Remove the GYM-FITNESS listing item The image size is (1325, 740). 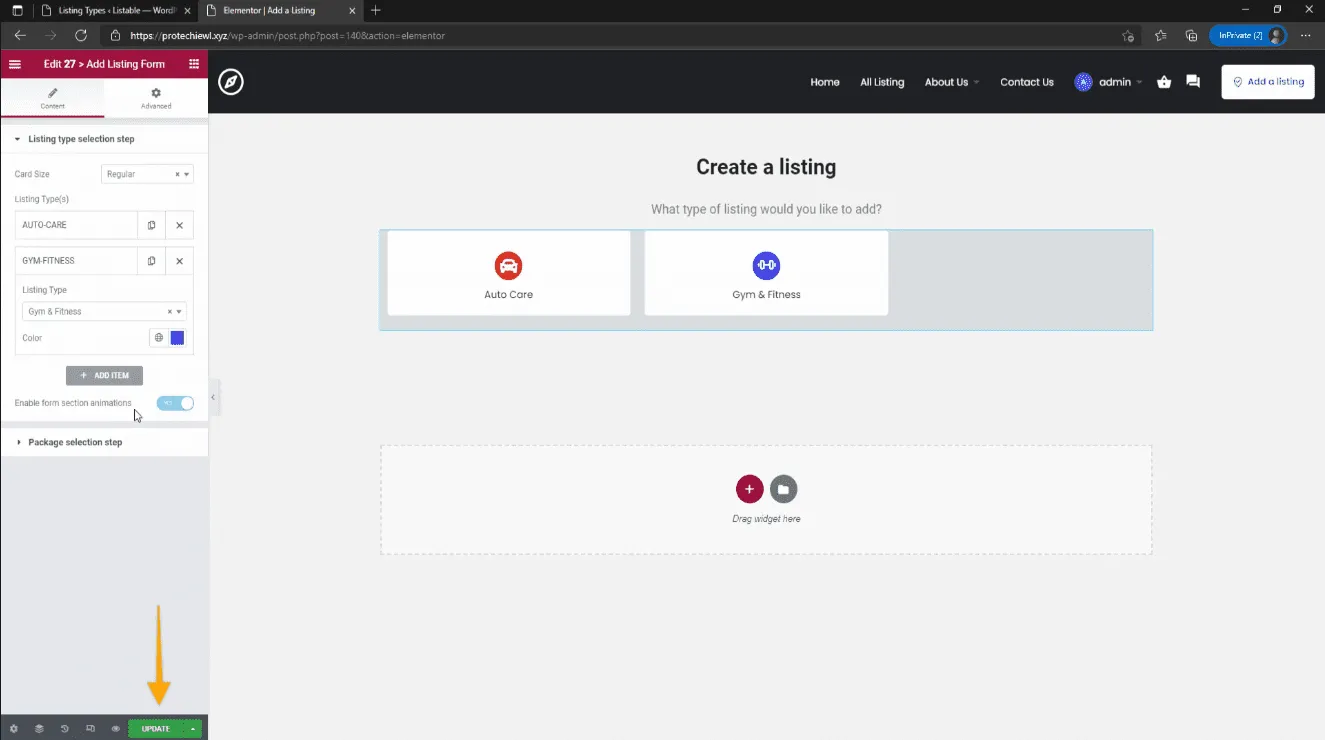pos(179,261)
